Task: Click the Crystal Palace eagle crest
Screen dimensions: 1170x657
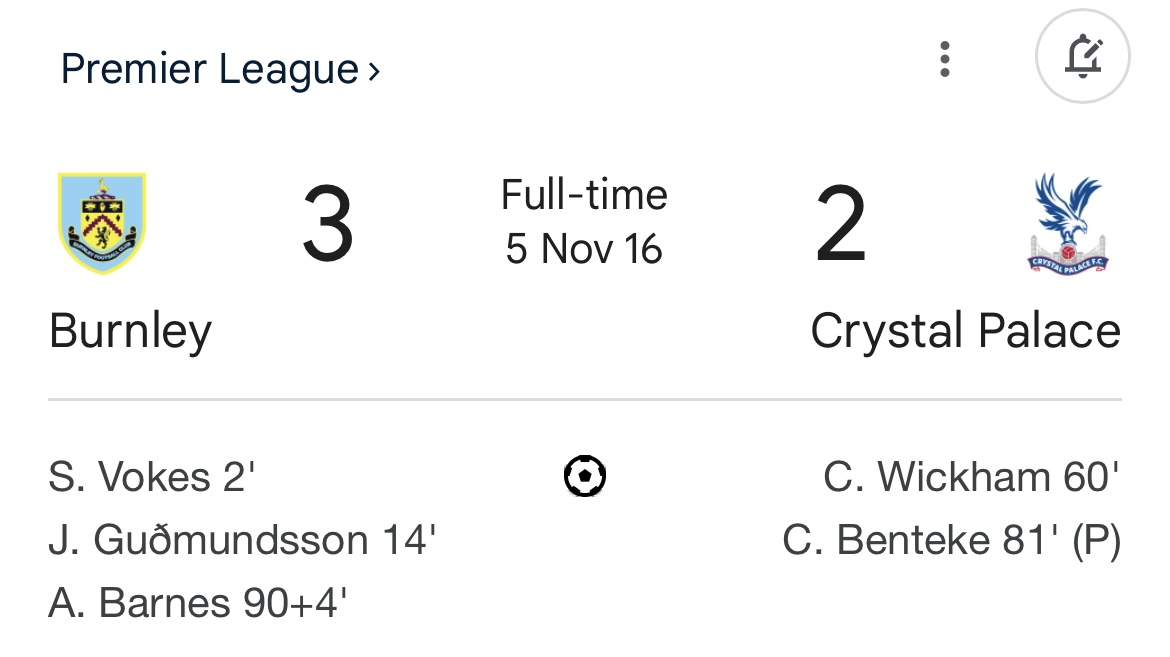Action: (1068, 224)
